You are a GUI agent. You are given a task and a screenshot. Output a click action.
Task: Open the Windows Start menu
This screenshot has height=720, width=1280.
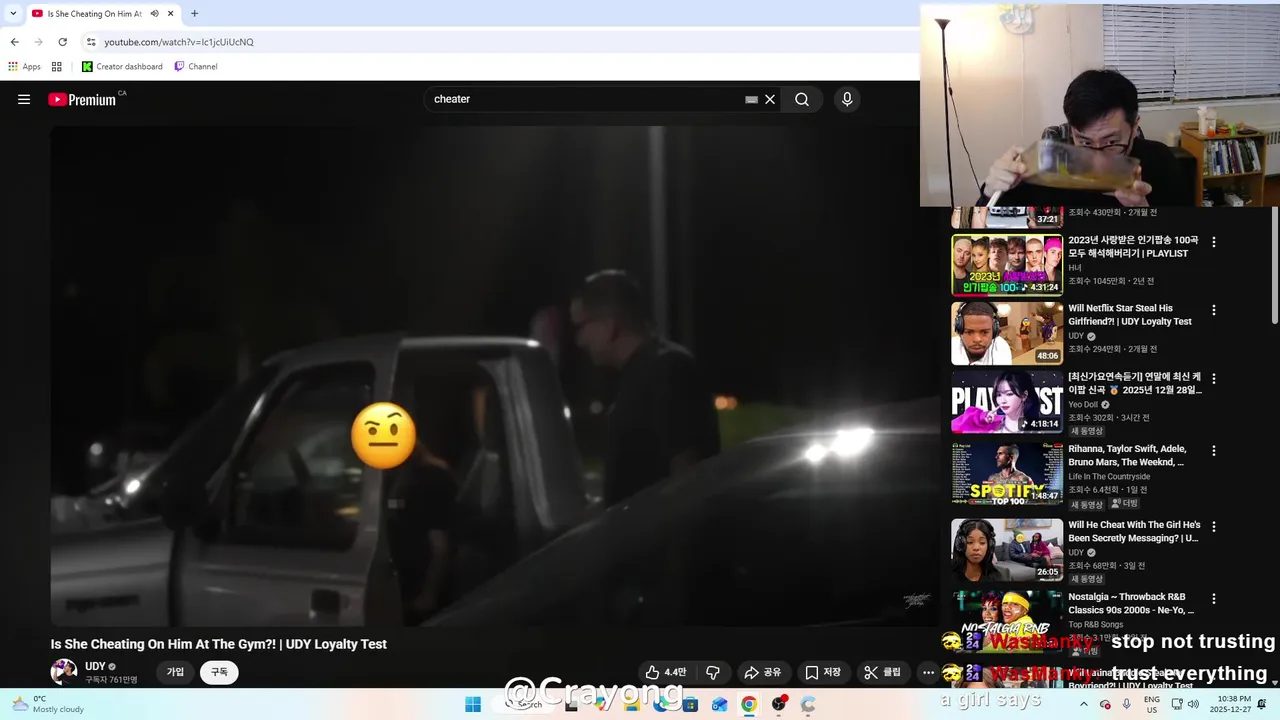(x=473, y=704)
